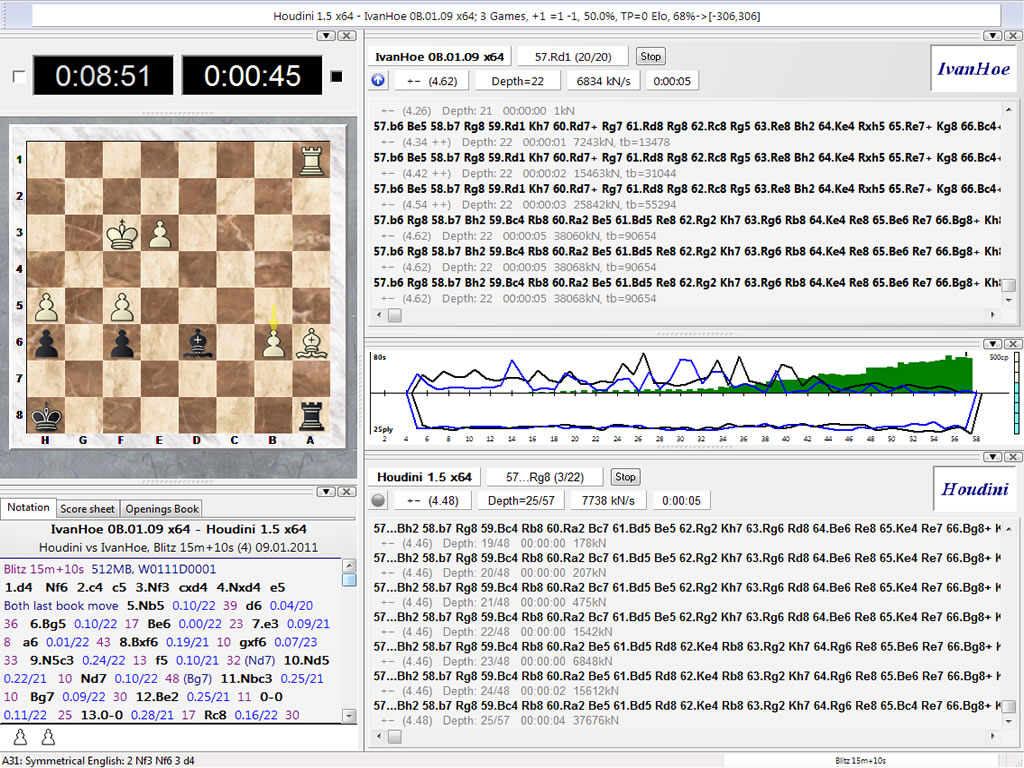This screenshot has height=768, width=1024.
Task: Click the black square indicator beside the 0:00:45 clock
Action: 337,76
